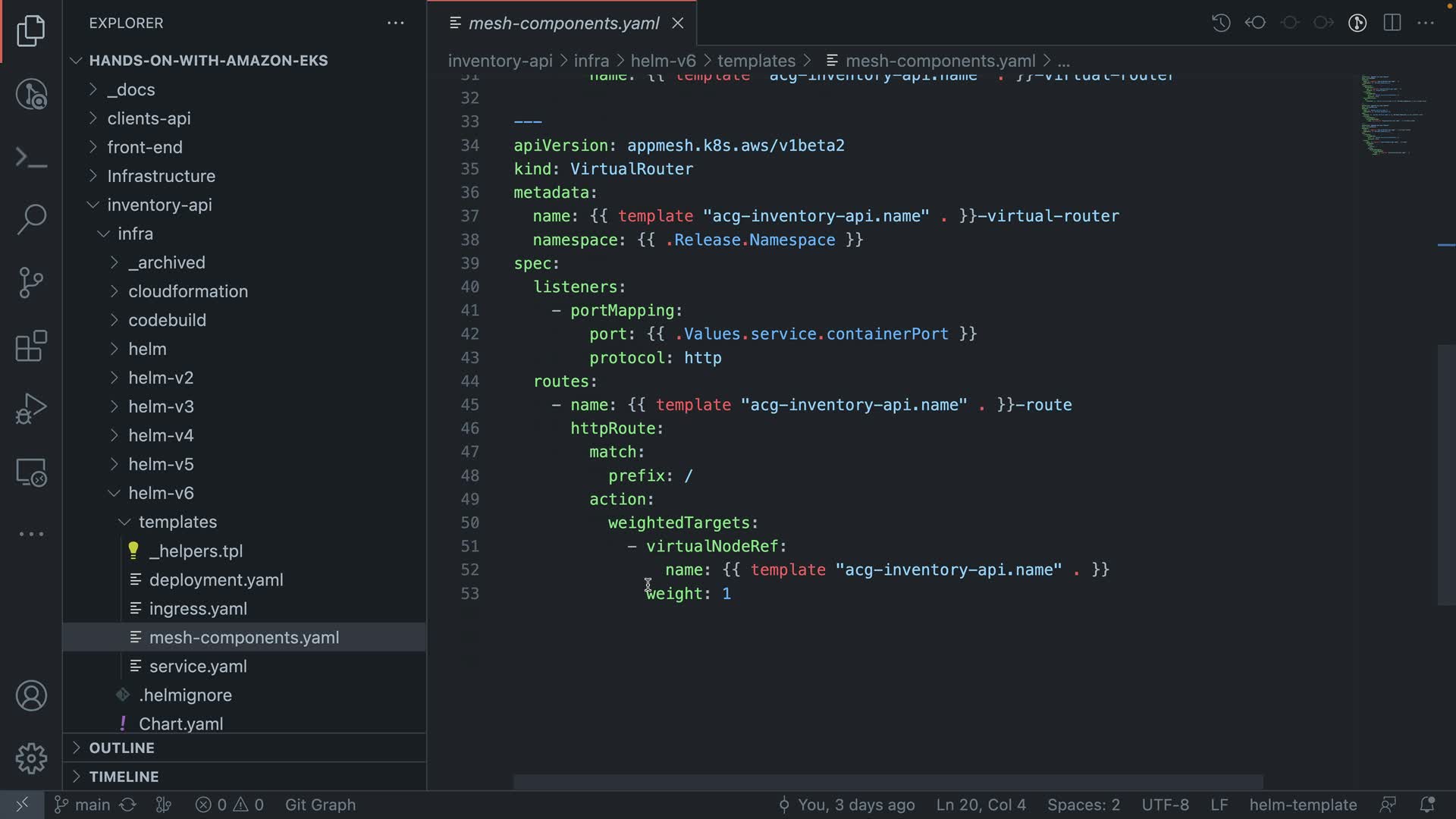Click the horizontal scrollbar under the editor
1456x819 pixels.
pos(887,782)
